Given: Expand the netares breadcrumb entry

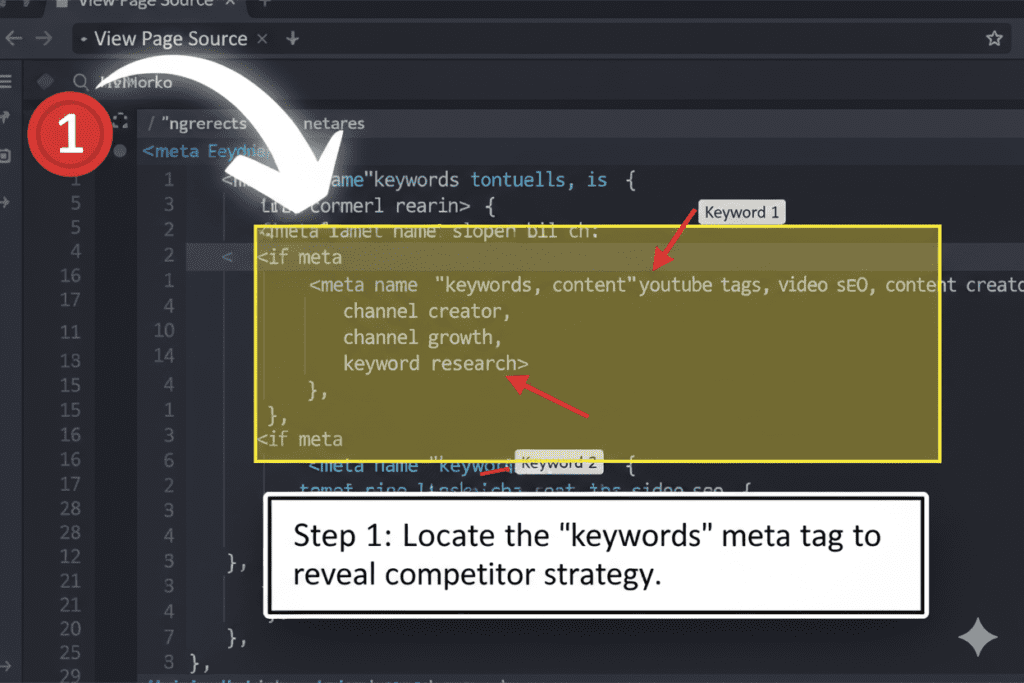Looking at the screenshot, I should point(334,123).
